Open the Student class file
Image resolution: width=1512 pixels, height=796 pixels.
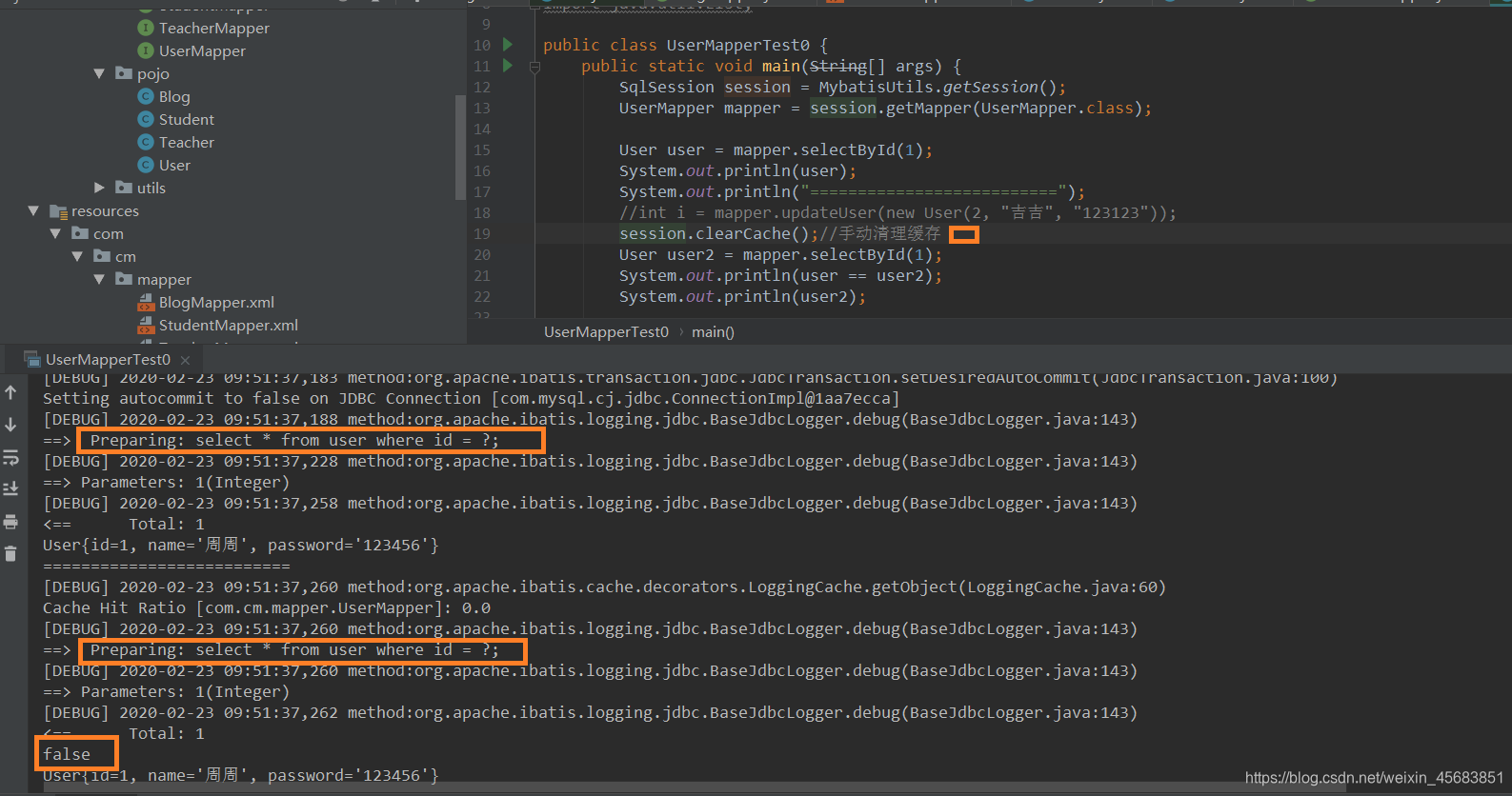point(187,120)
